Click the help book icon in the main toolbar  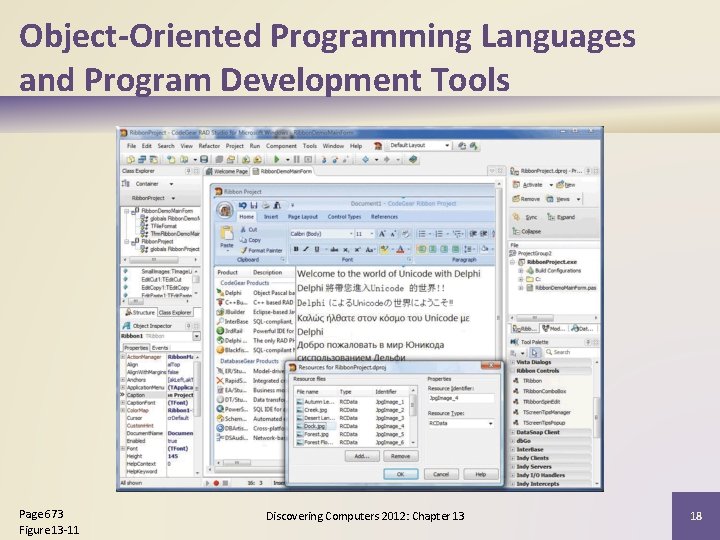coord(412,159)
